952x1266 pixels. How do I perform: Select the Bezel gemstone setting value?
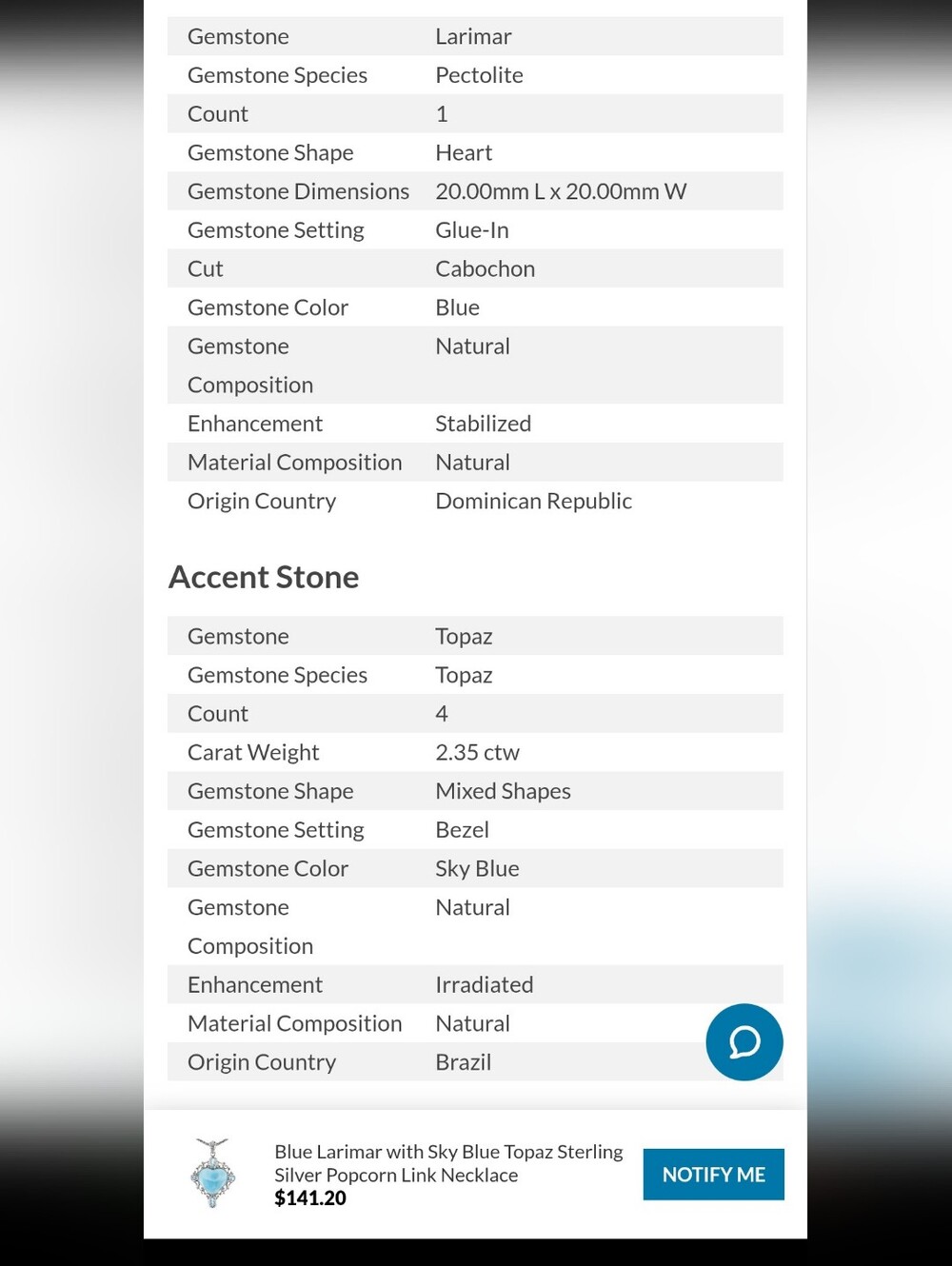tap(462, 830)
